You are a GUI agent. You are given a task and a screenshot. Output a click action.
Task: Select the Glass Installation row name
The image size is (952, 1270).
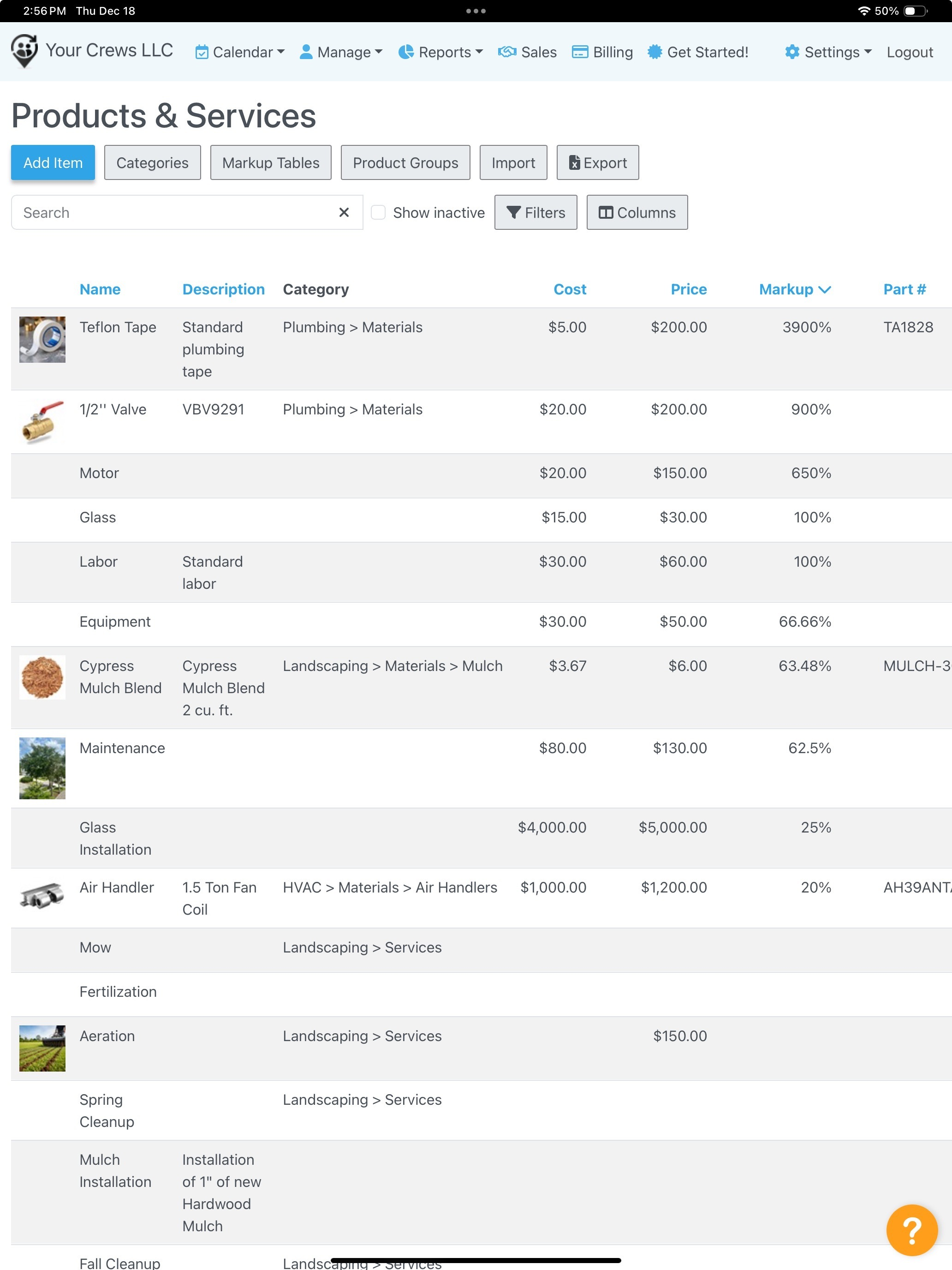point(115,839)
